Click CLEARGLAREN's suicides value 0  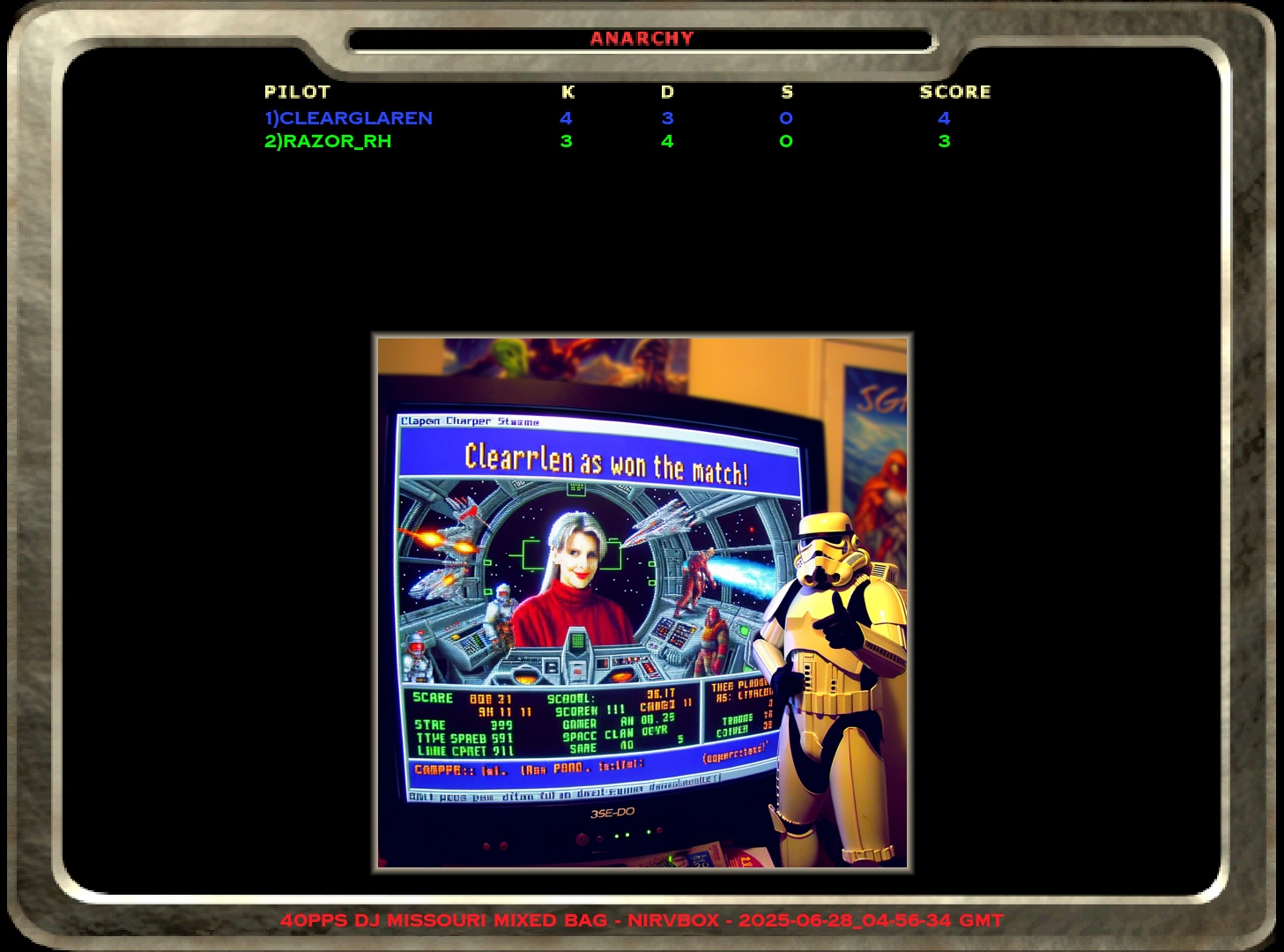tap(786, 118)
